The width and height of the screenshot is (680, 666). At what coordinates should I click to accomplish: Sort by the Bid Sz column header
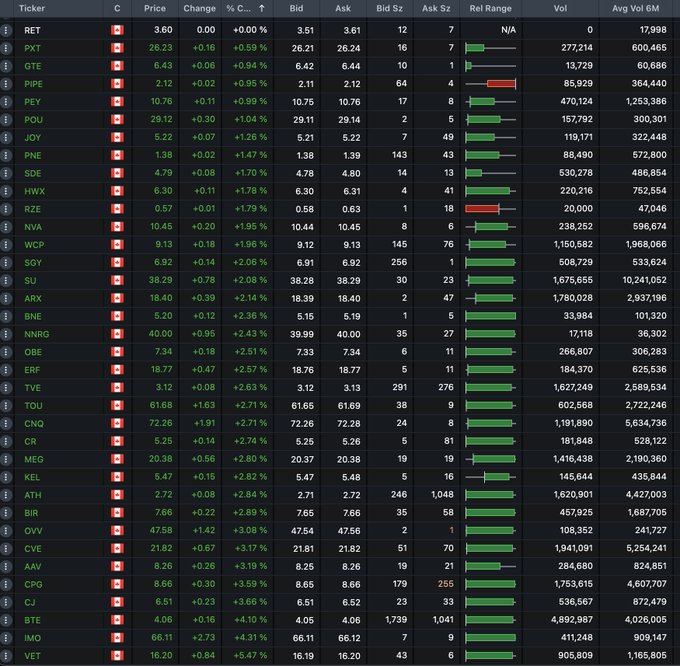(x=389, y=8)
